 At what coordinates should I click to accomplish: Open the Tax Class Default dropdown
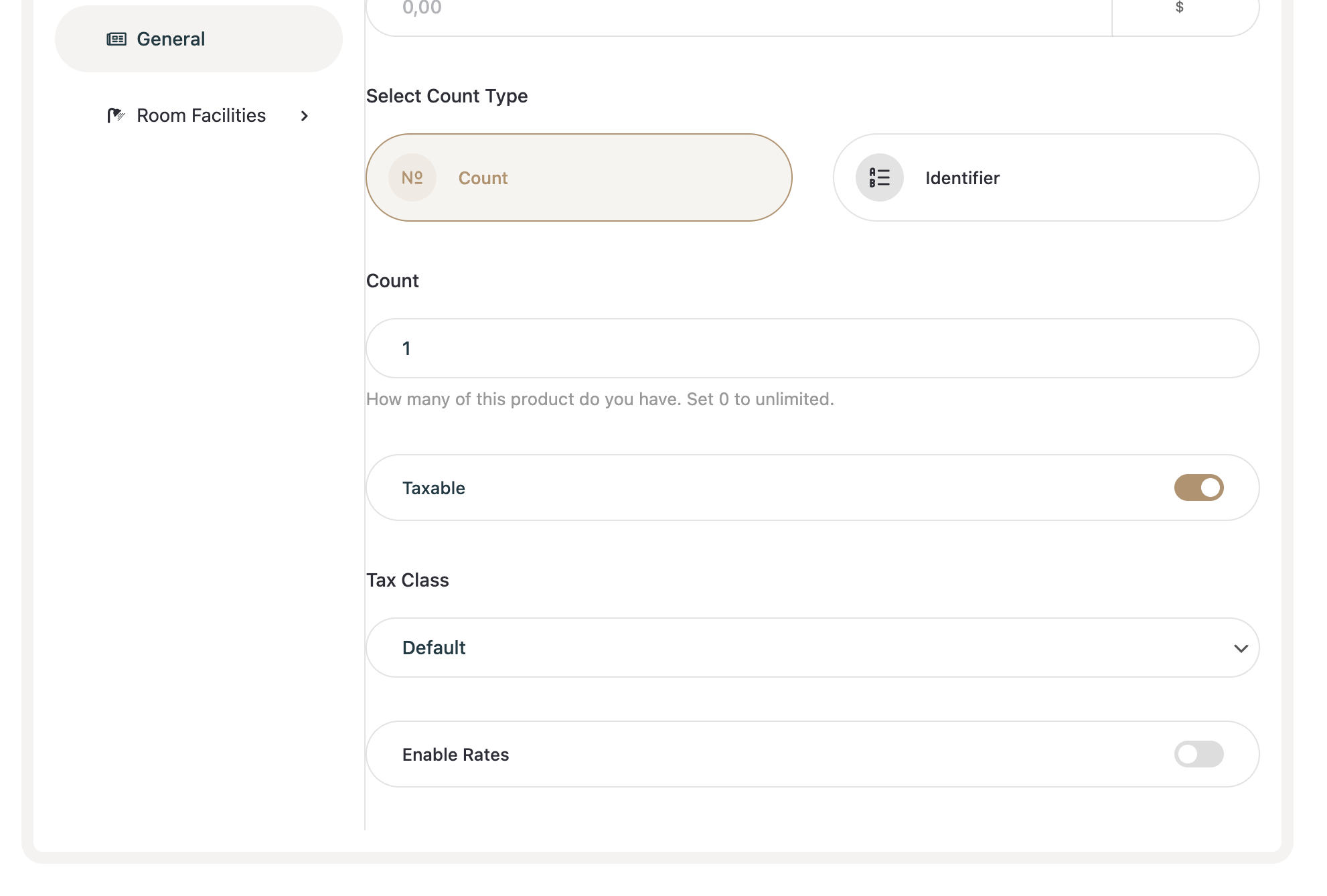(x=811, y=648)
